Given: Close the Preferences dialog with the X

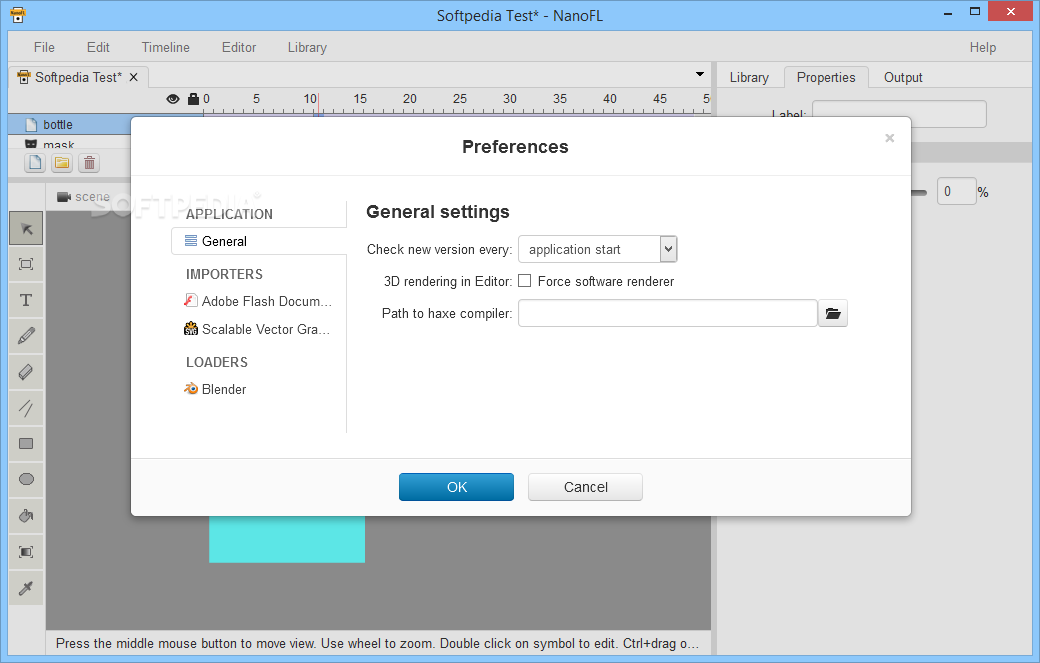Looking at the screenshot, I should click(889, 138).
